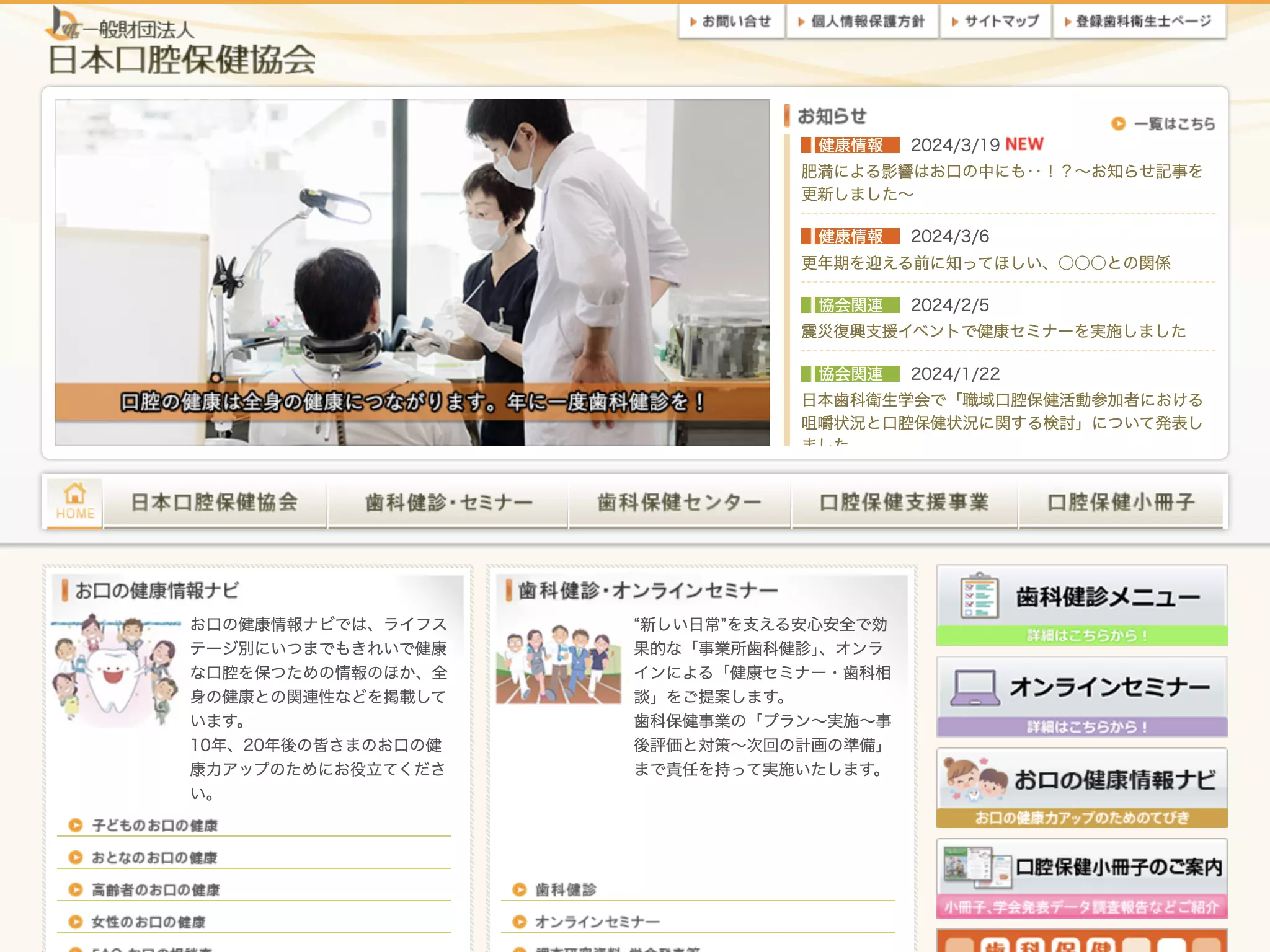The height and width of the screenshot is (952, 1270).
Task: Click orange arrow icon beside 一覧はこちら
Action: (x=1118, y=124)
